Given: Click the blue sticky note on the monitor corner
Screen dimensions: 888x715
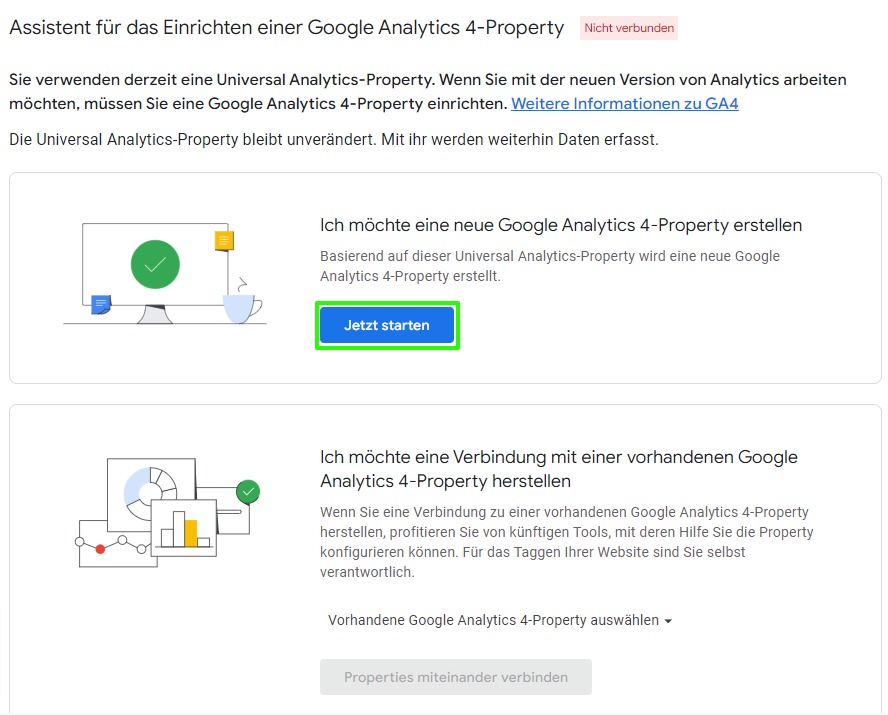Looking at the screenshot, I should 101,304.
